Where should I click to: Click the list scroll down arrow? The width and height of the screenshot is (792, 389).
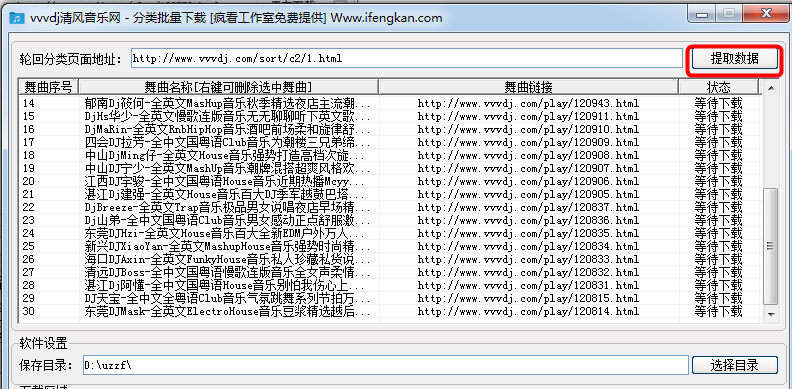click(x=770, y=314)
